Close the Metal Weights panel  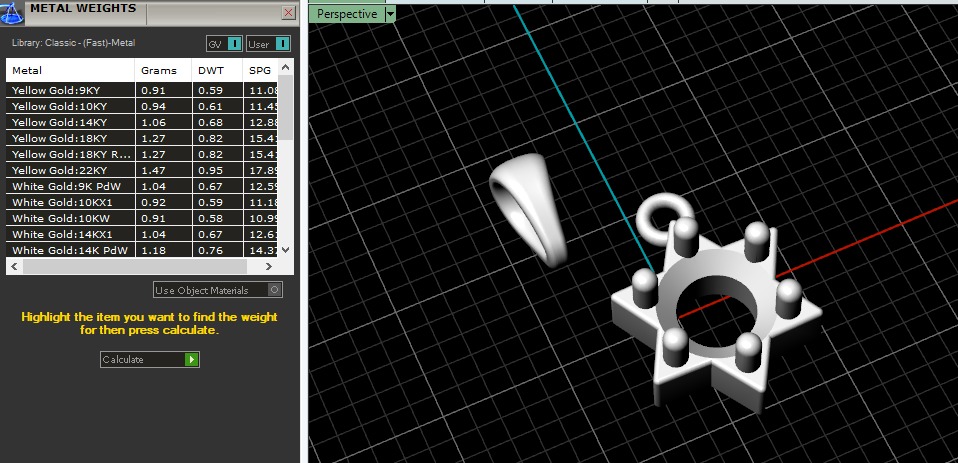coord(288,12)
